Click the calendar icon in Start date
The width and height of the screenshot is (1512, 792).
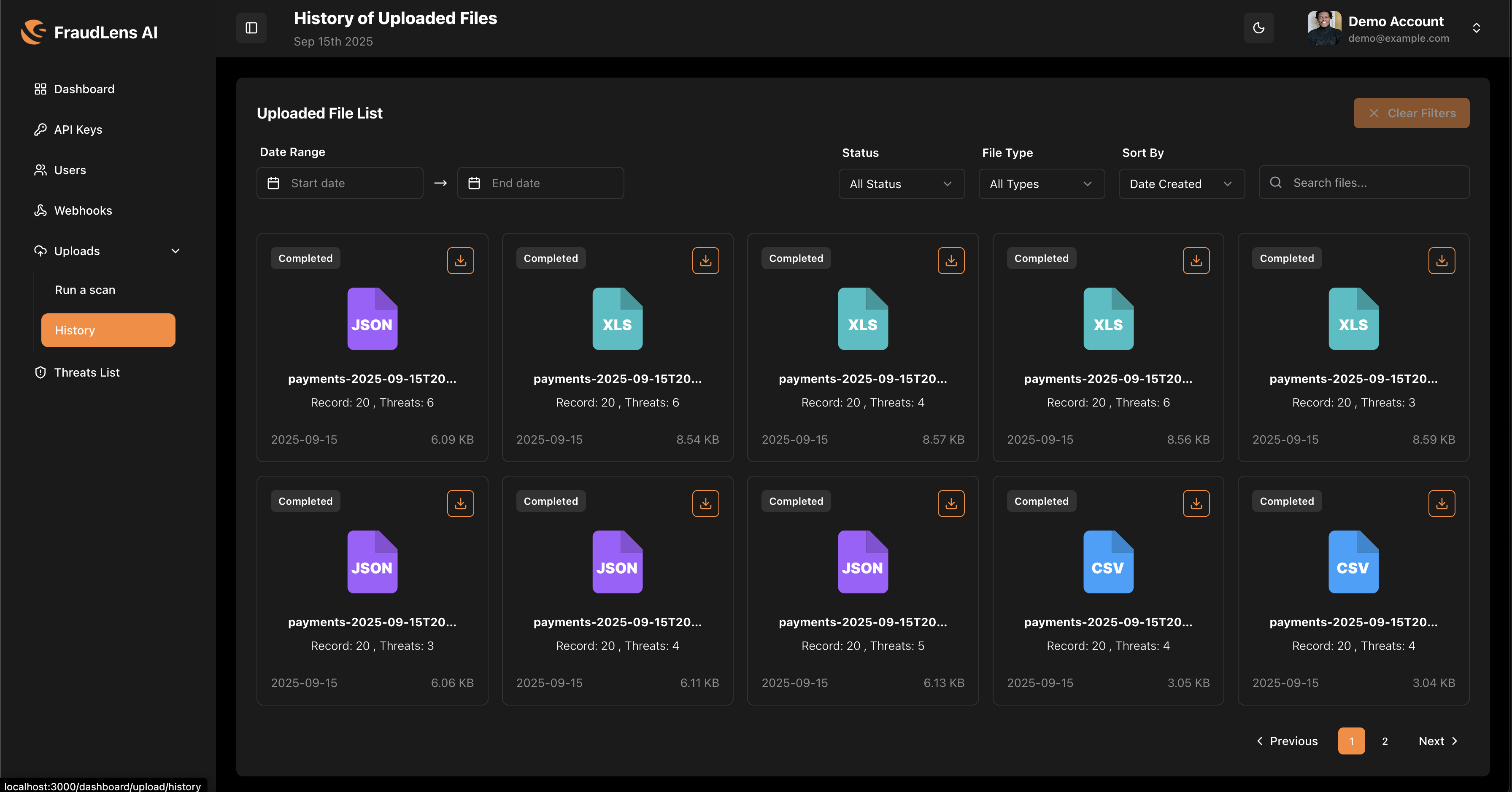273,183
